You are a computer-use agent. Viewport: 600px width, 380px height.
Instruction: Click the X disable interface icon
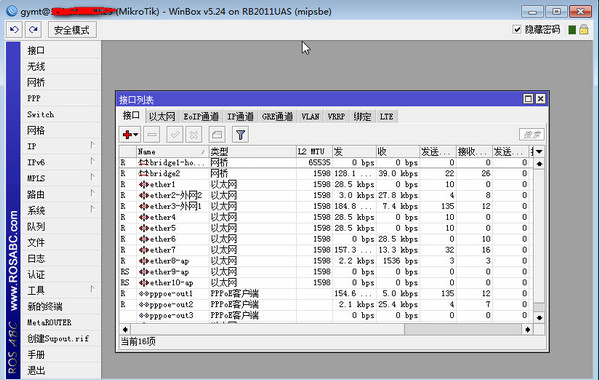tap(194, 135)
